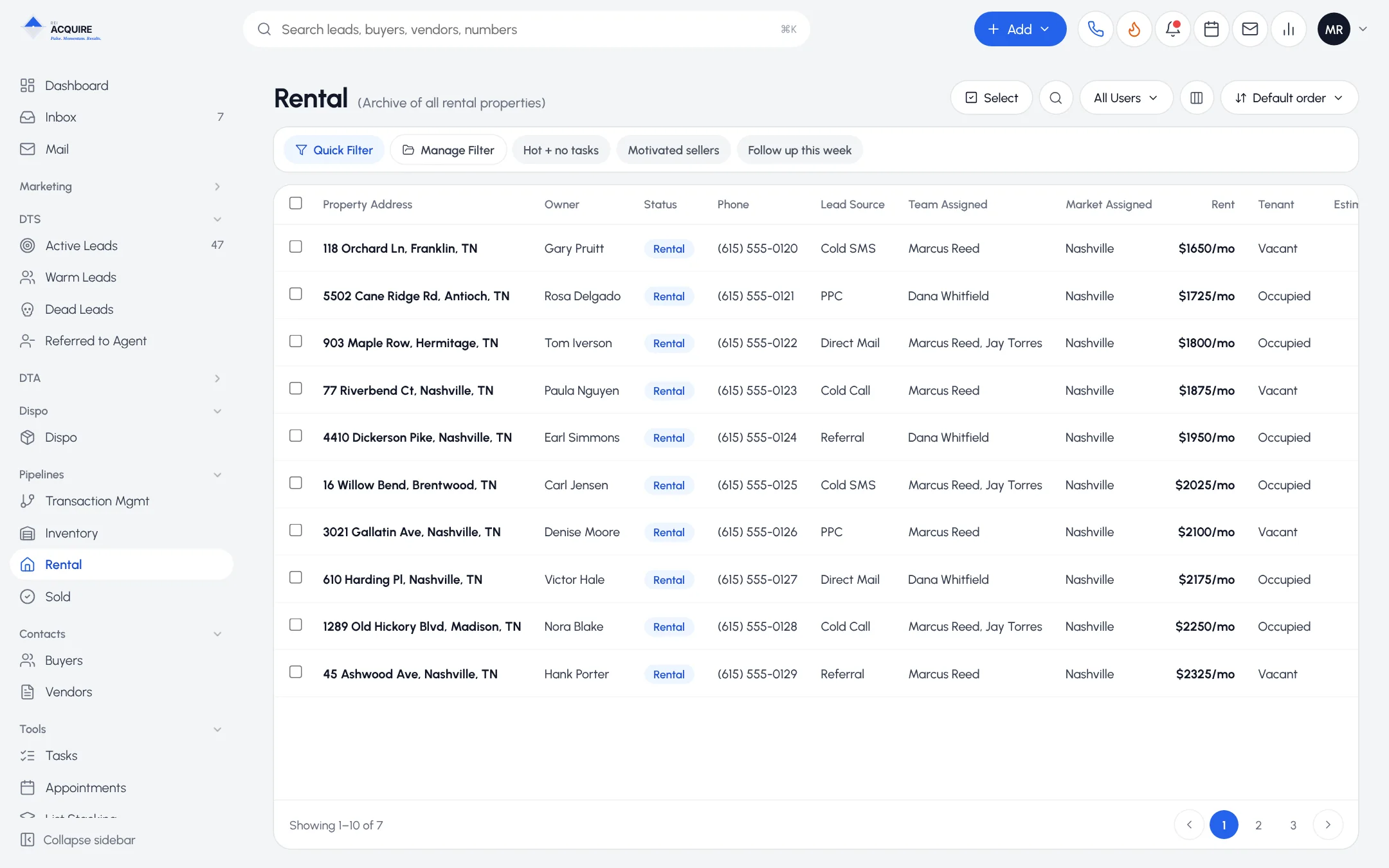Open the All Users dropdown
Image resolution: width=1389 pixels, height=868 pixels.
click(1126, 98)
